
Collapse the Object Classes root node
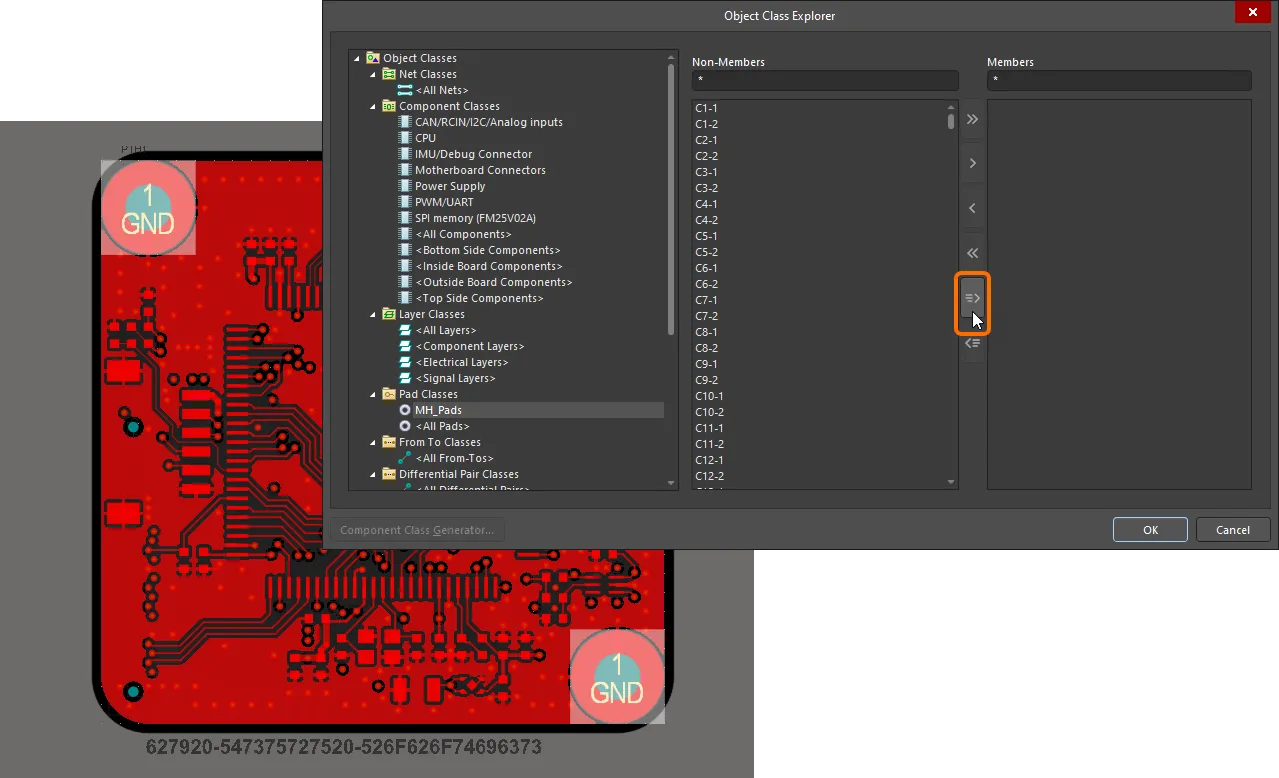click(x=358, y=58)
